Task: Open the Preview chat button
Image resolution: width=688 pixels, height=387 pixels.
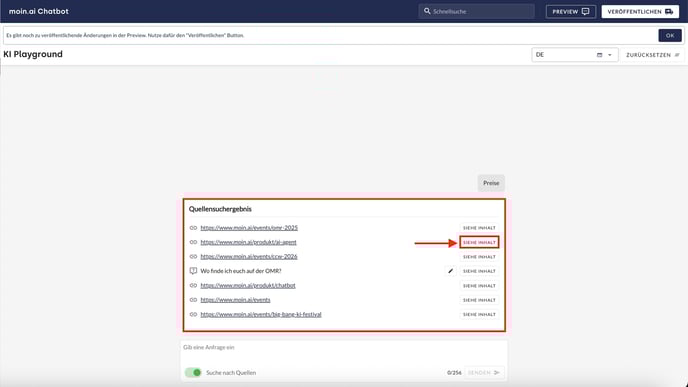Action: [571, 11]
